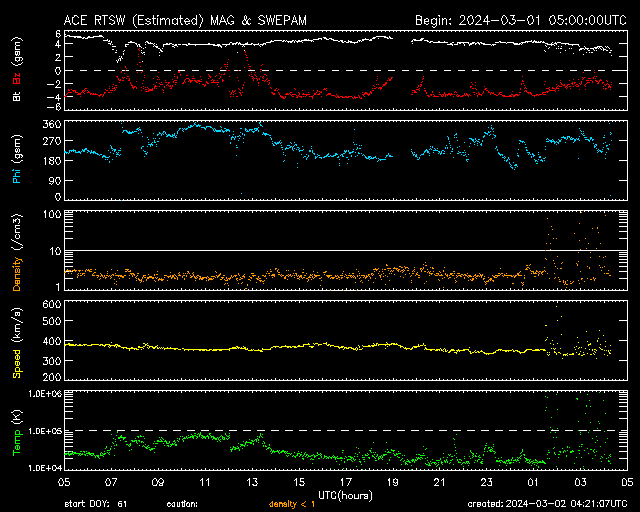Viewport: 640px width, 512px height.
Task: Click the Begin 2024-03-01 timestamp text
Action: (x=520, y=20)
